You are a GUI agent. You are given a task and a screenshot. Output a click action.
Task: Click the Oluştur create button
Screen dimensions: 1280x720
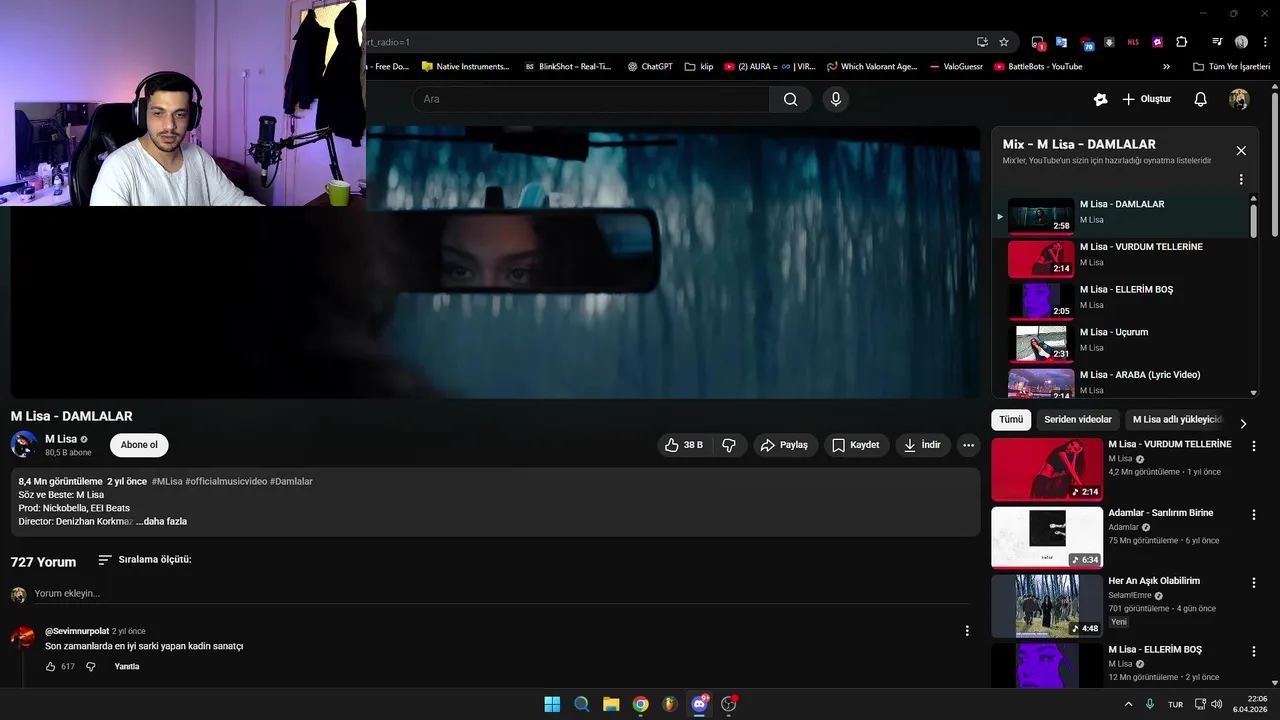click(x=1146, y=99)
